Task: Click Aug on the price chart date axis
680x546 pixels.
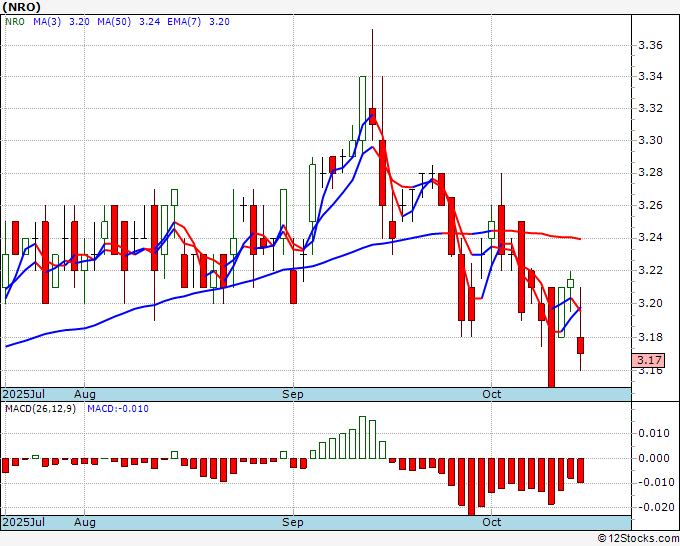Action: (85, 394)
